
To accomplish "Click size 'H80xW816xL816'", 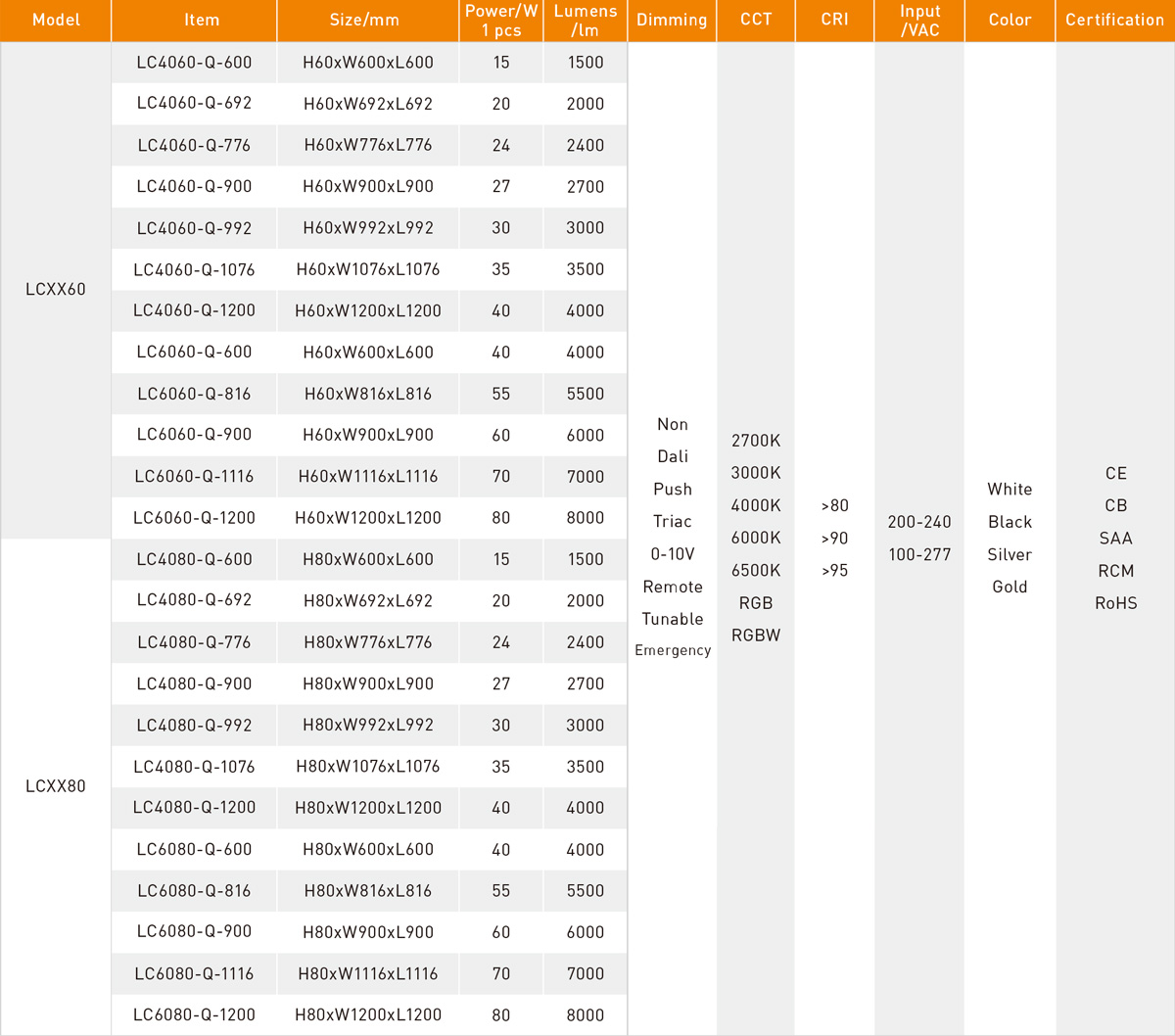I will pos(368,891).
